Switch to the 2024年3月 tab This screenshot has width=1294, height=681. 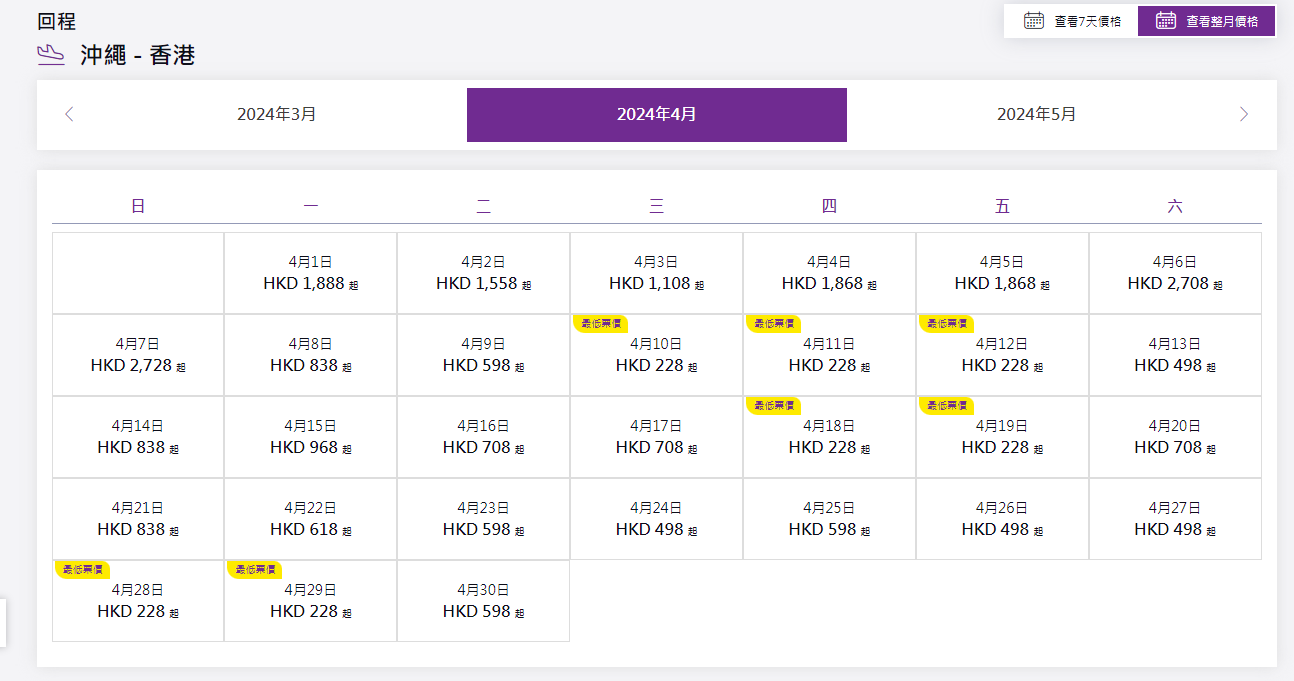[277, 114]
